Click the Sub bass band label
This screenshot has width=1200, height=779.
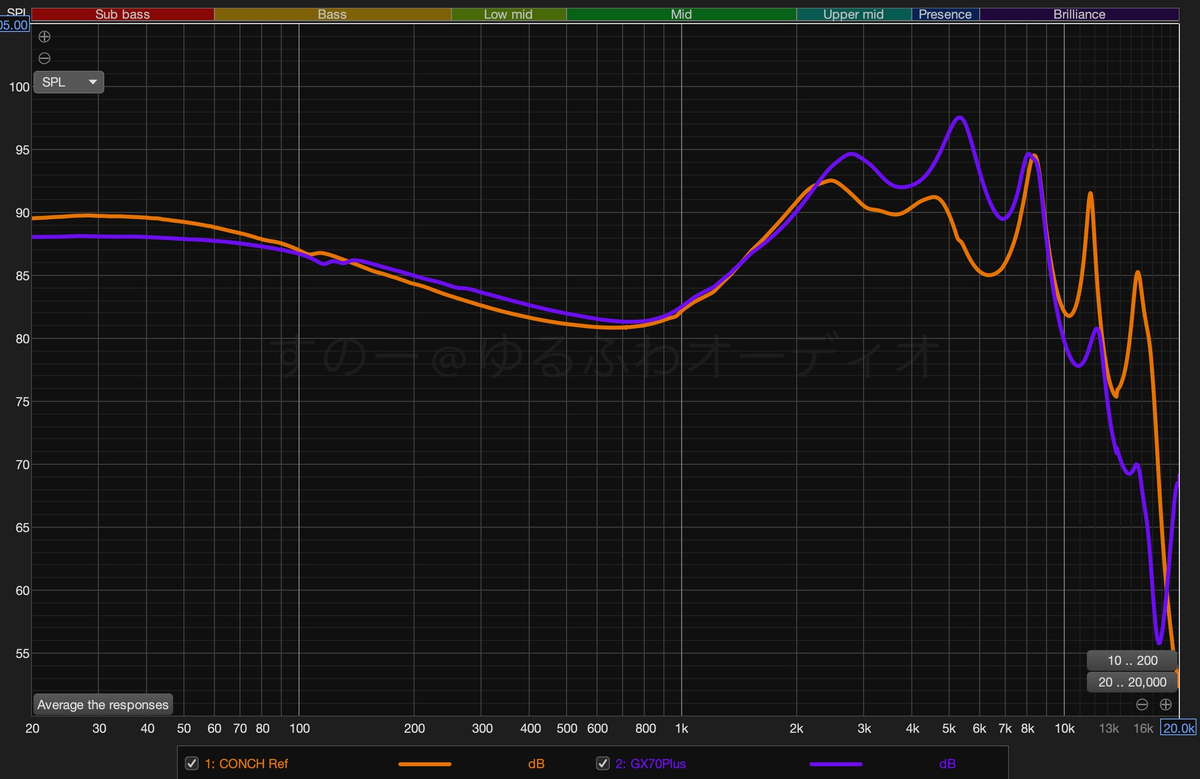(x=122, y=14)
